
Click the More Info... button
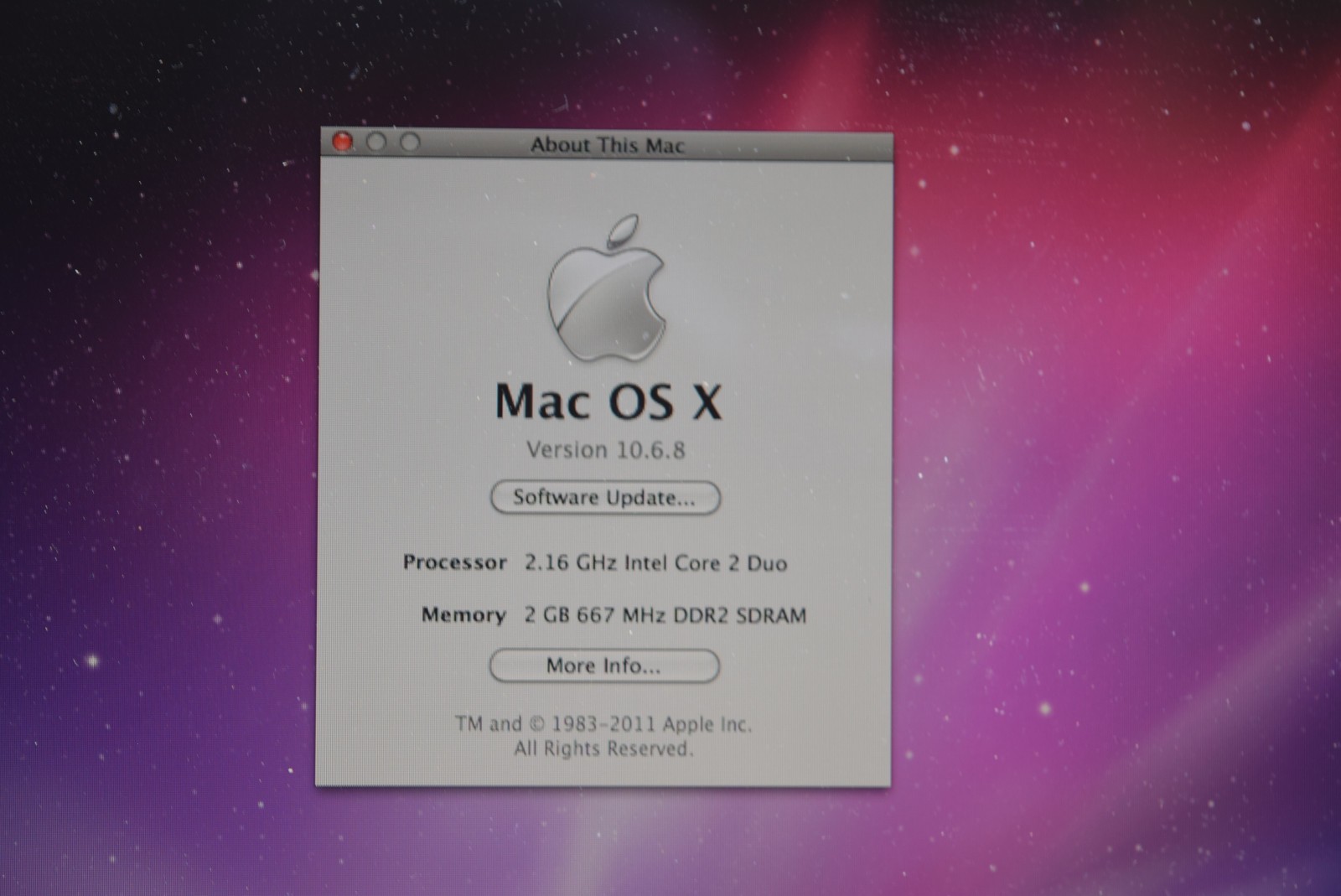pyautogui.click(x=604, y=666)
